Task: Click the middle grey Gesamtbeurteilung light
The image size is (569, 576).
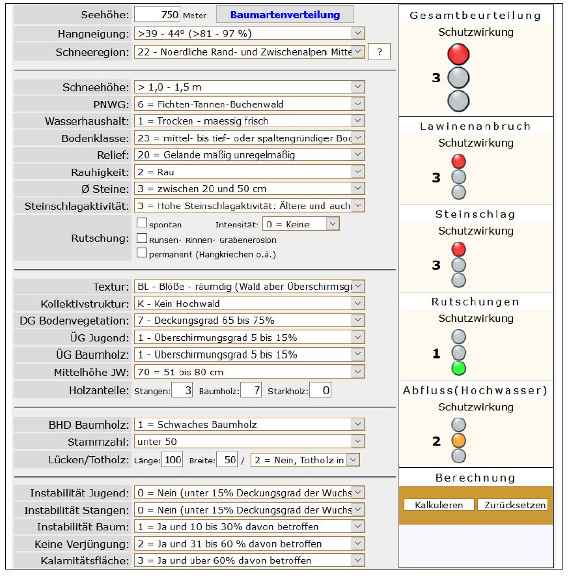Action: pyautogui.click(x=458, y=78)
